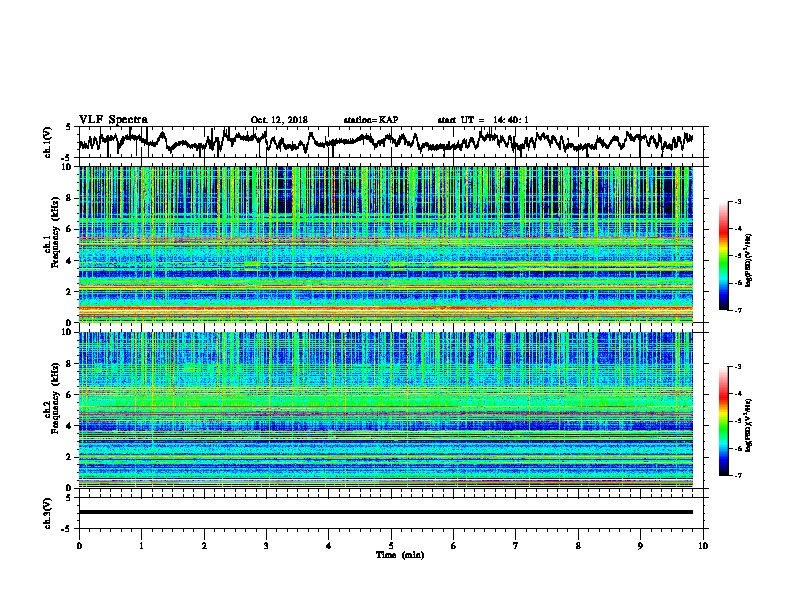Click the "2" kHz tick on ch.2 axis
Screen dimensions: 792x612
point(71,457)
